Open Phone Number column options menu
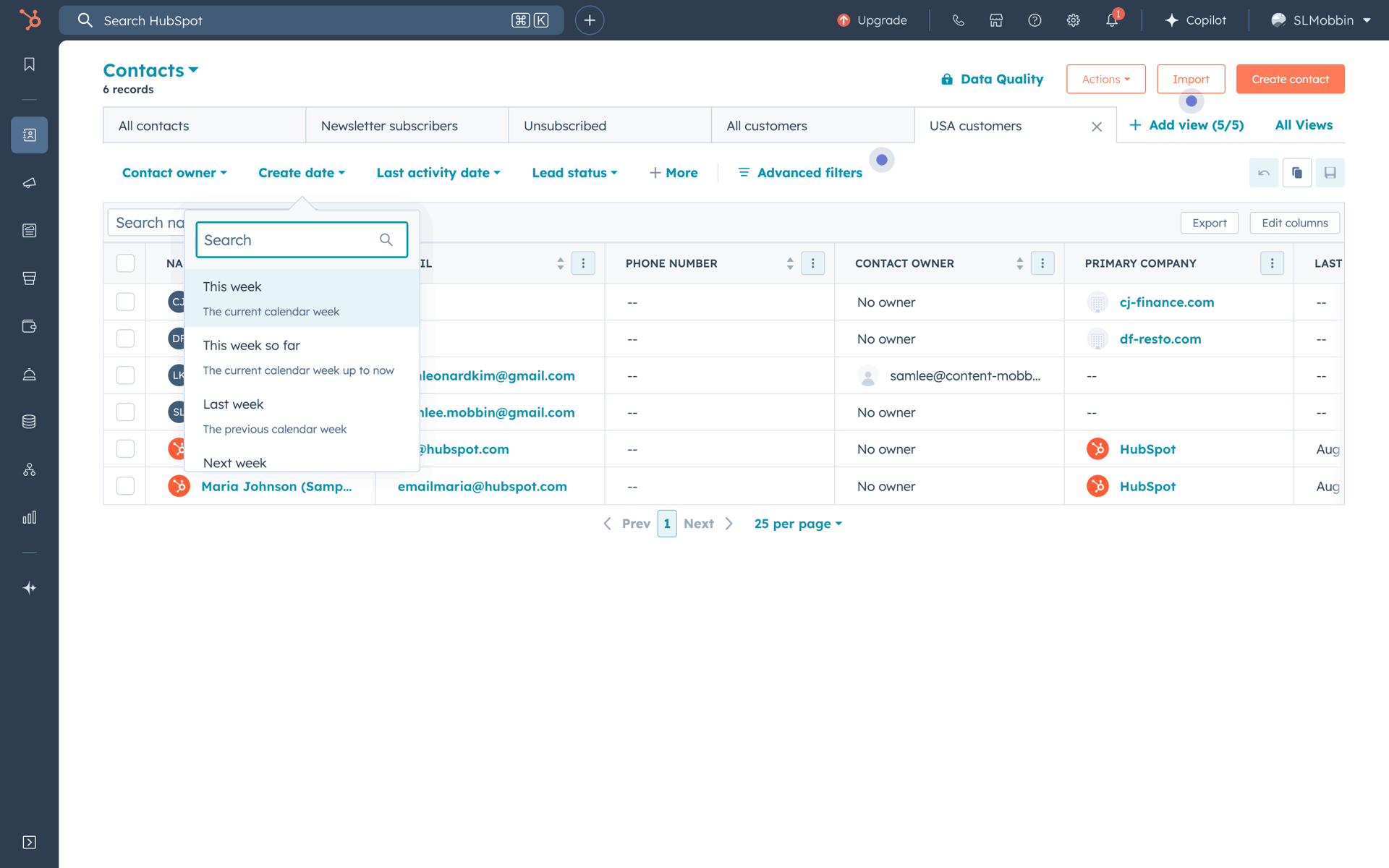Image resolution: width=1389 pixels, height=868 pixels. [x=813, y=263]
